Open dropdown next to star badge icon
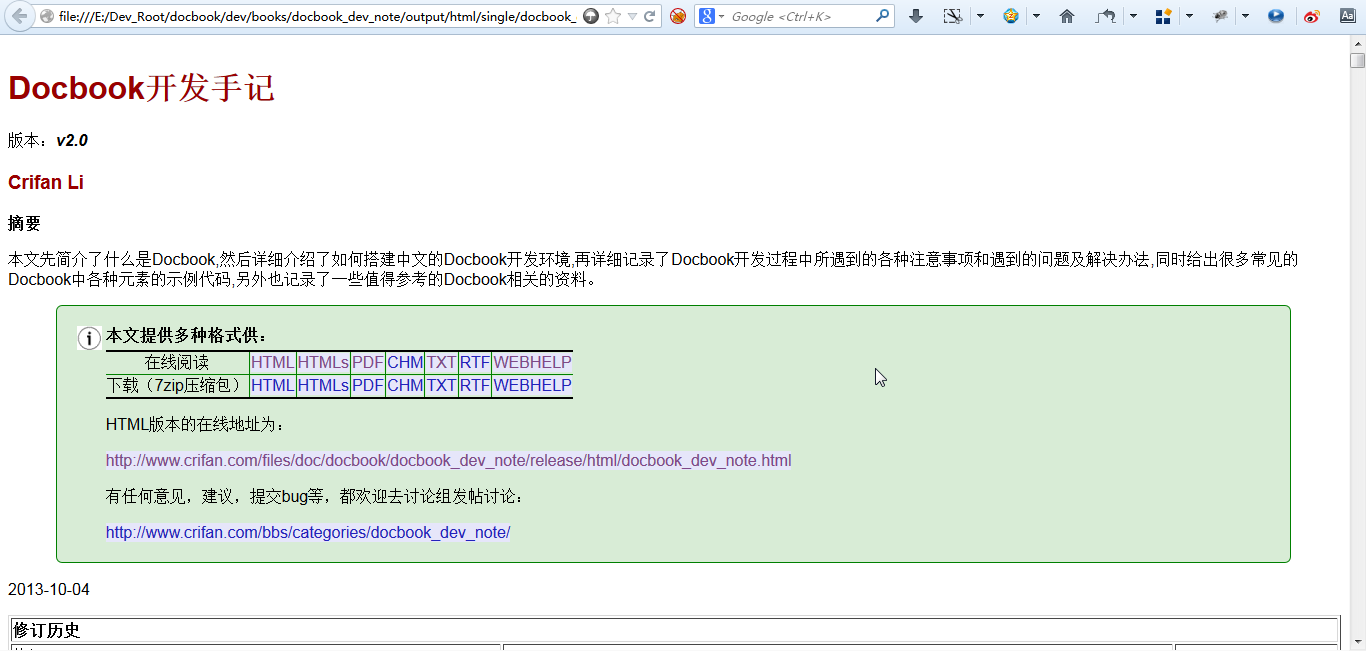Image resolution: width=1366 pixels, height=651 pixels. (x=1036, y=16)
